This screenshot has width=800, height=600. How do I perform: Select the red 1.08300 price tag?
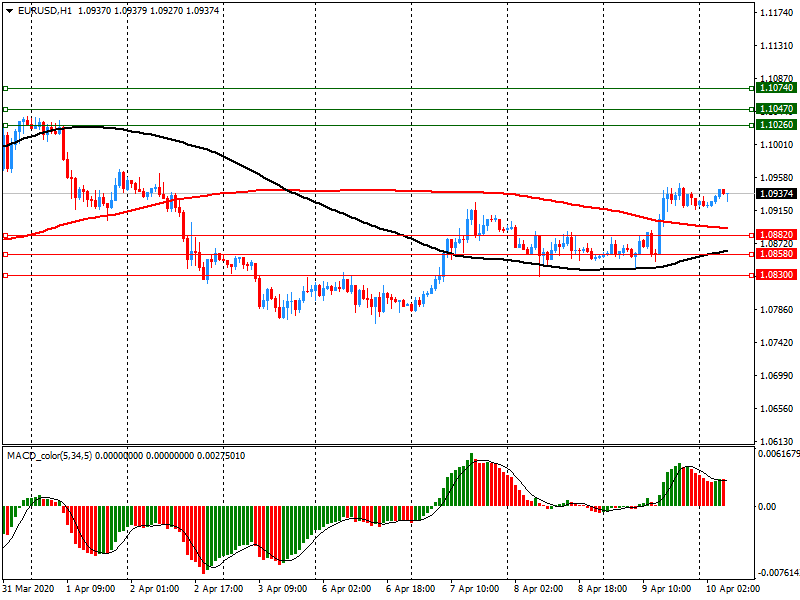pos(776,275)
